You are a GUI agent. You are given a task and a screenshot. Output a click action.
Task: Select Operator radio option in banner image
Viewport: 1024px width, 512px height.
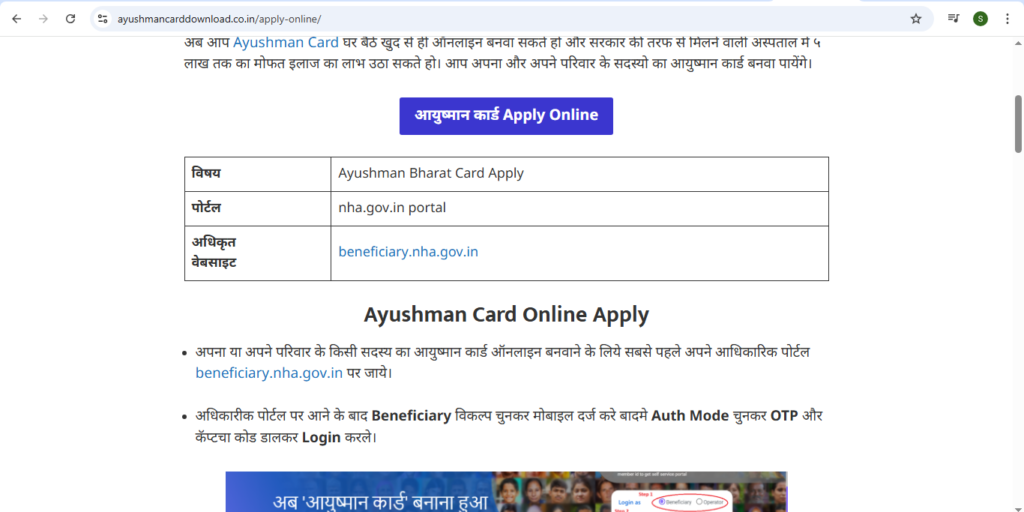[x=699, y=502]
